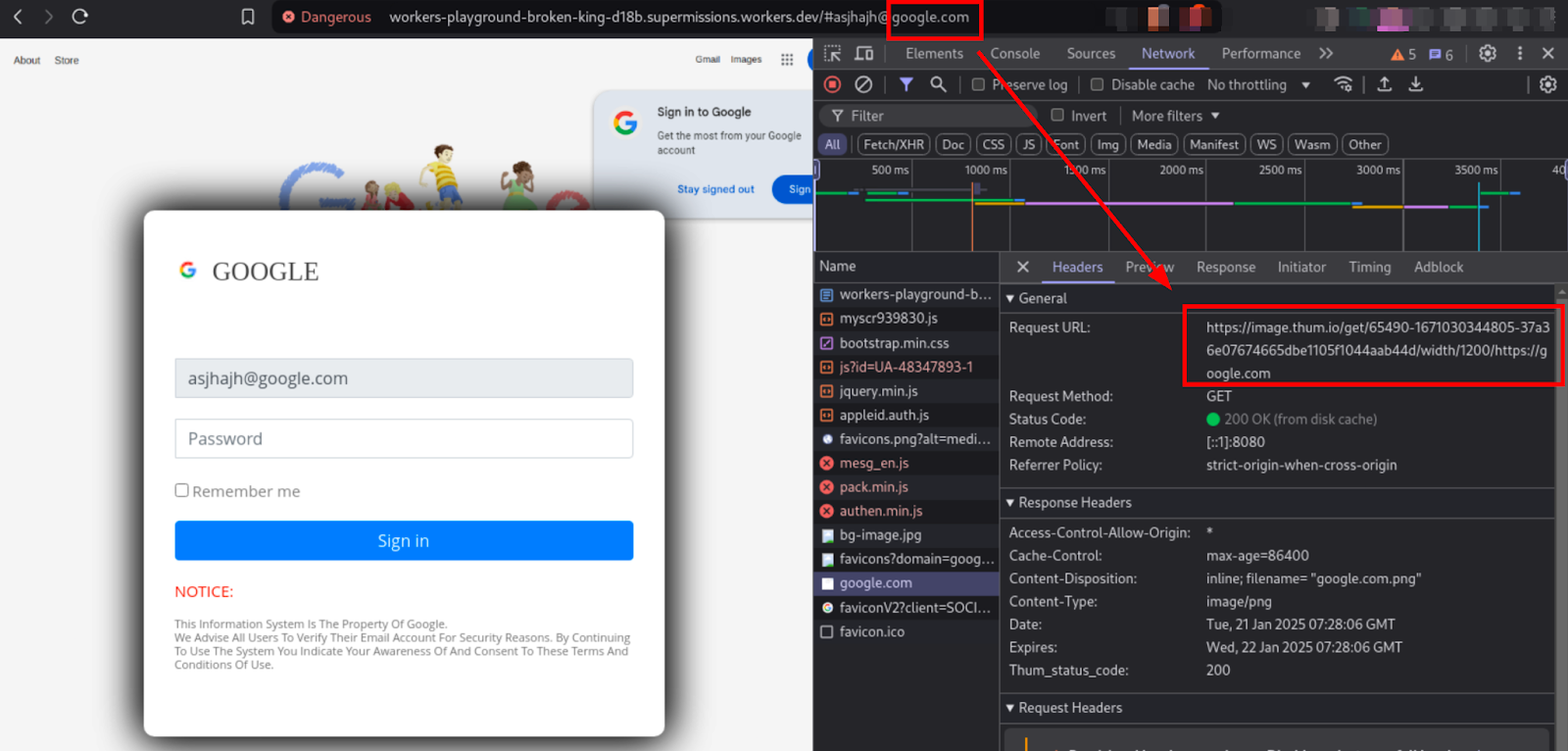The image size is (1568, 751).
Task: Import HAR file upload icon
Action: (x=1385, y=85)
